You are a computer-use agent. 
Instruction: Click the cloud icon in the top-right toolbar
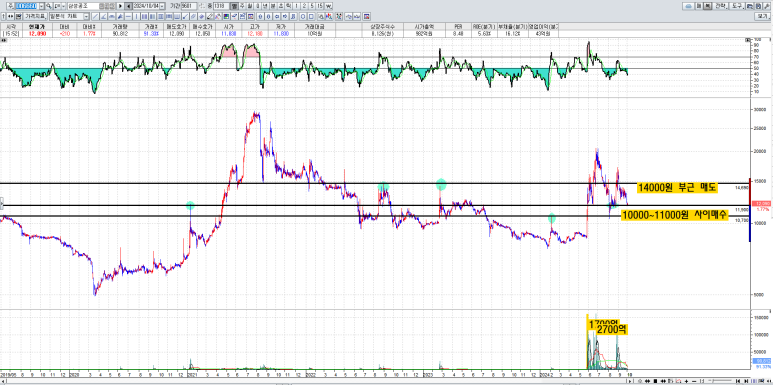[x=688, y=6]
